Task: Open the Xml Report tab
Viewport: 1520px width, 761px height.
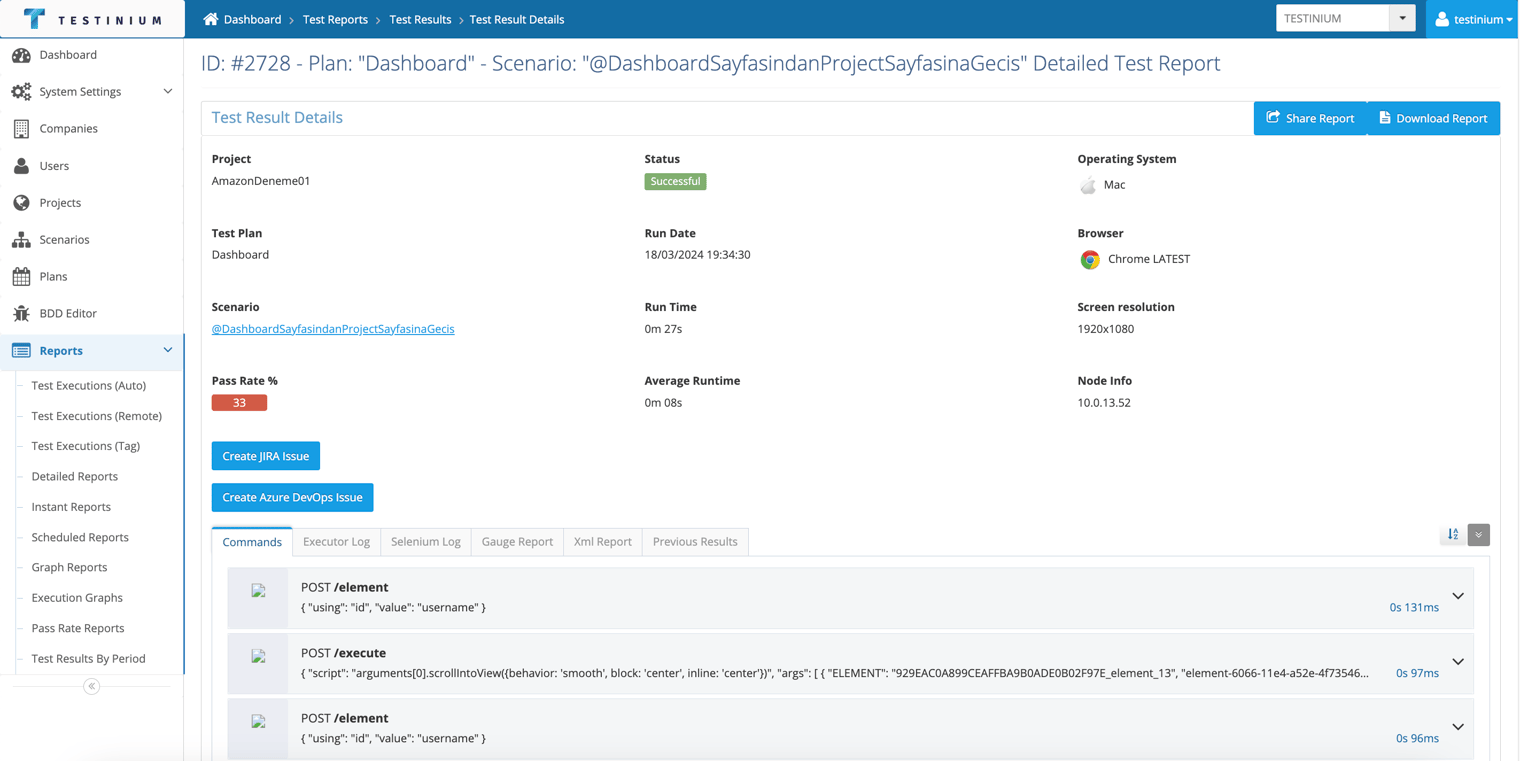Action: [603, 542]
